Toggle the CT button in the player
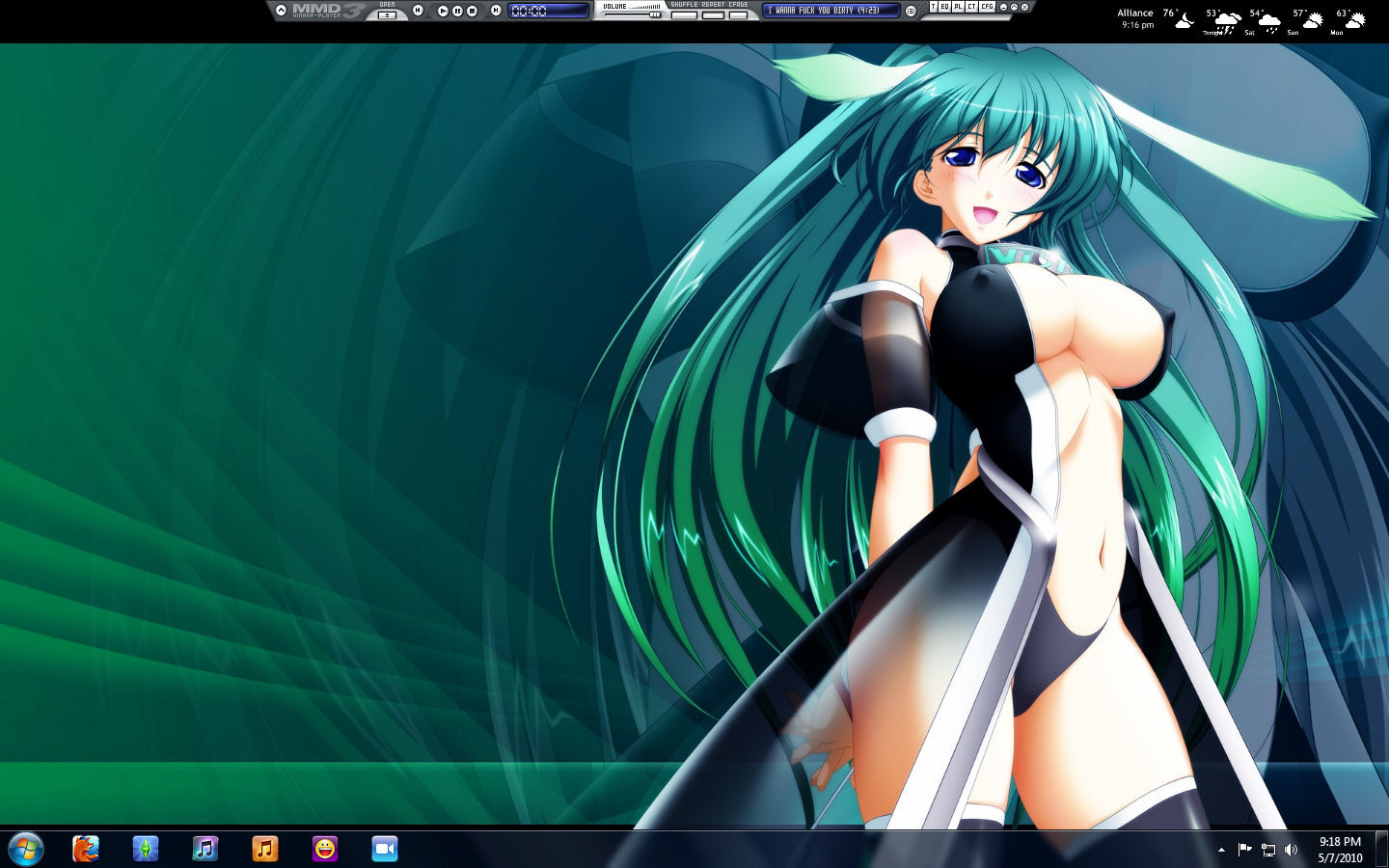1389x868 pixels. click(x=972, y=7)
